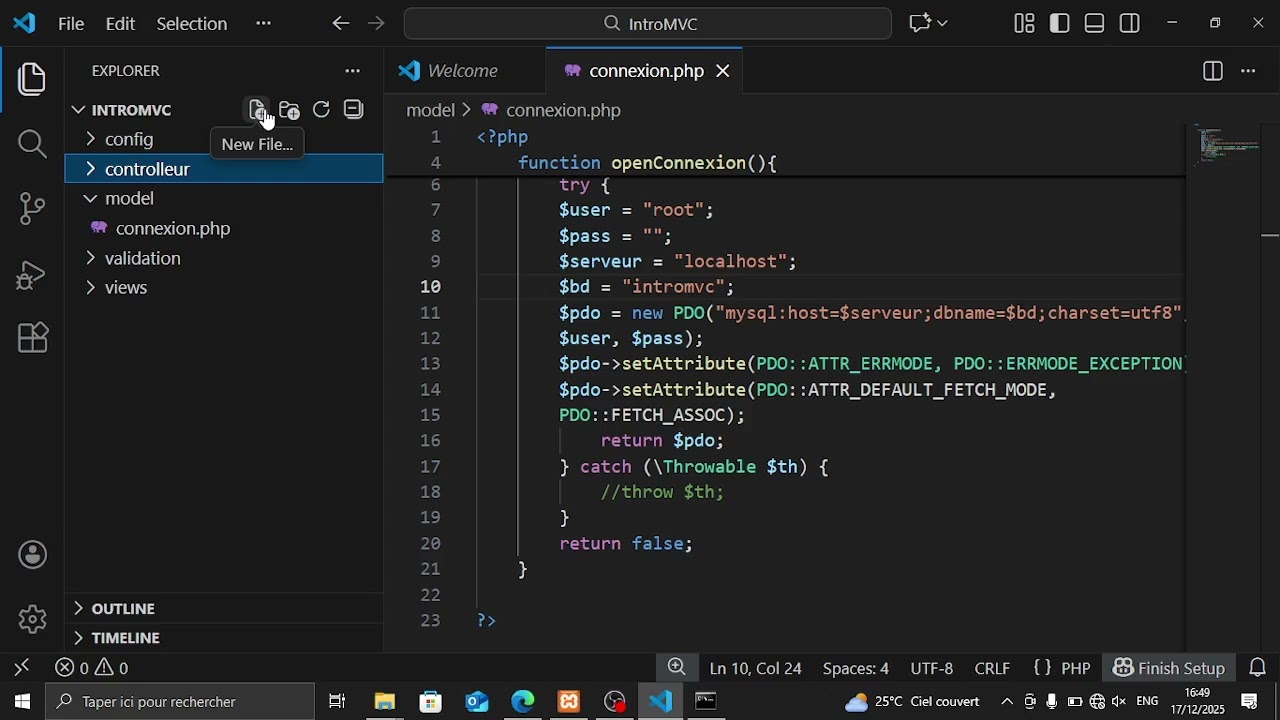Click the New File icon in Explorer
Screen dimensions: 1280x720
[x=257, y=110]
